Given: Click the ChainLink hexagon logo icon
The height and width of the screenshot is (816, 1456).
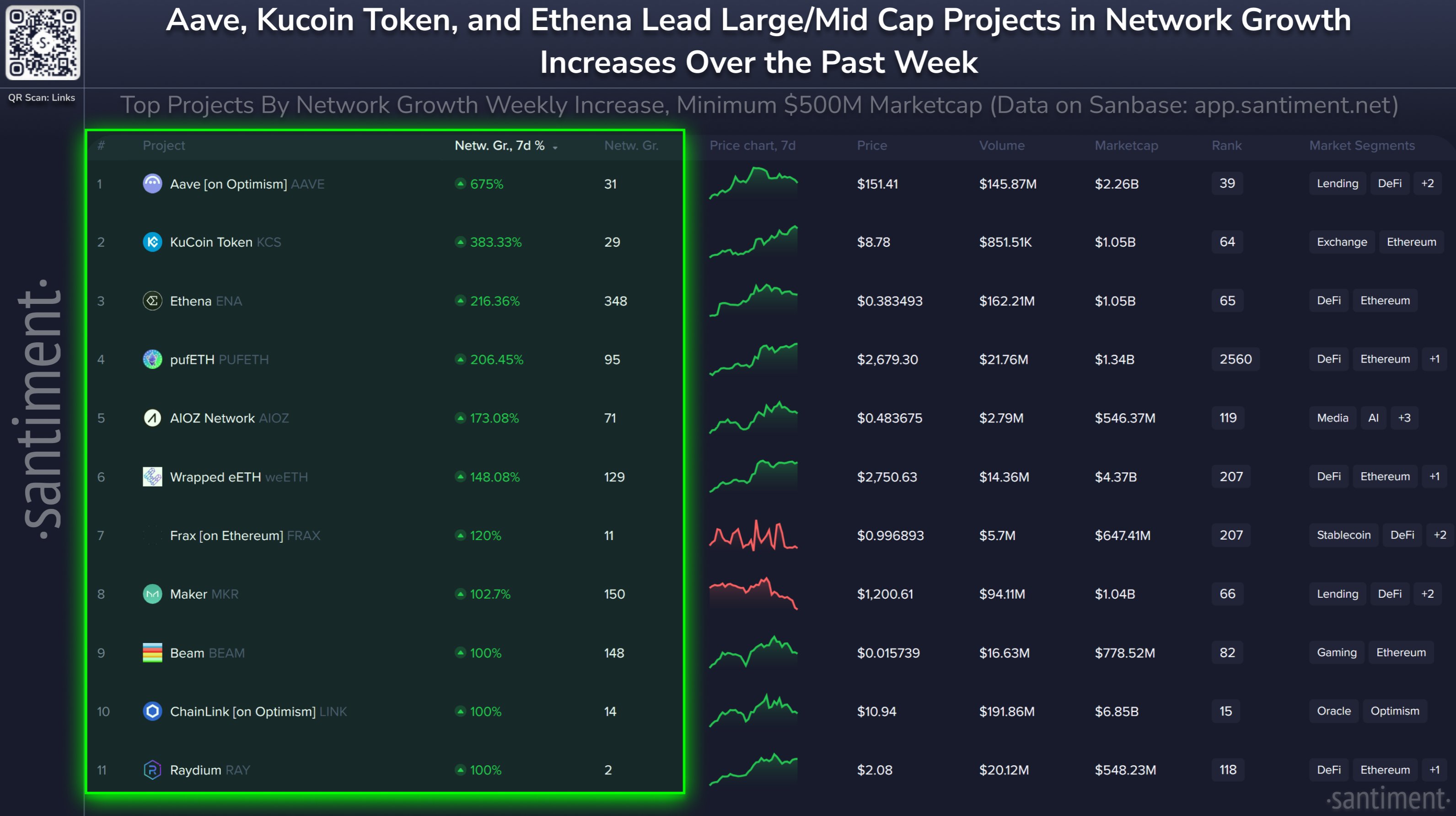Looking at the screenshot, I should pyautogui.click(x=152, y=711).
